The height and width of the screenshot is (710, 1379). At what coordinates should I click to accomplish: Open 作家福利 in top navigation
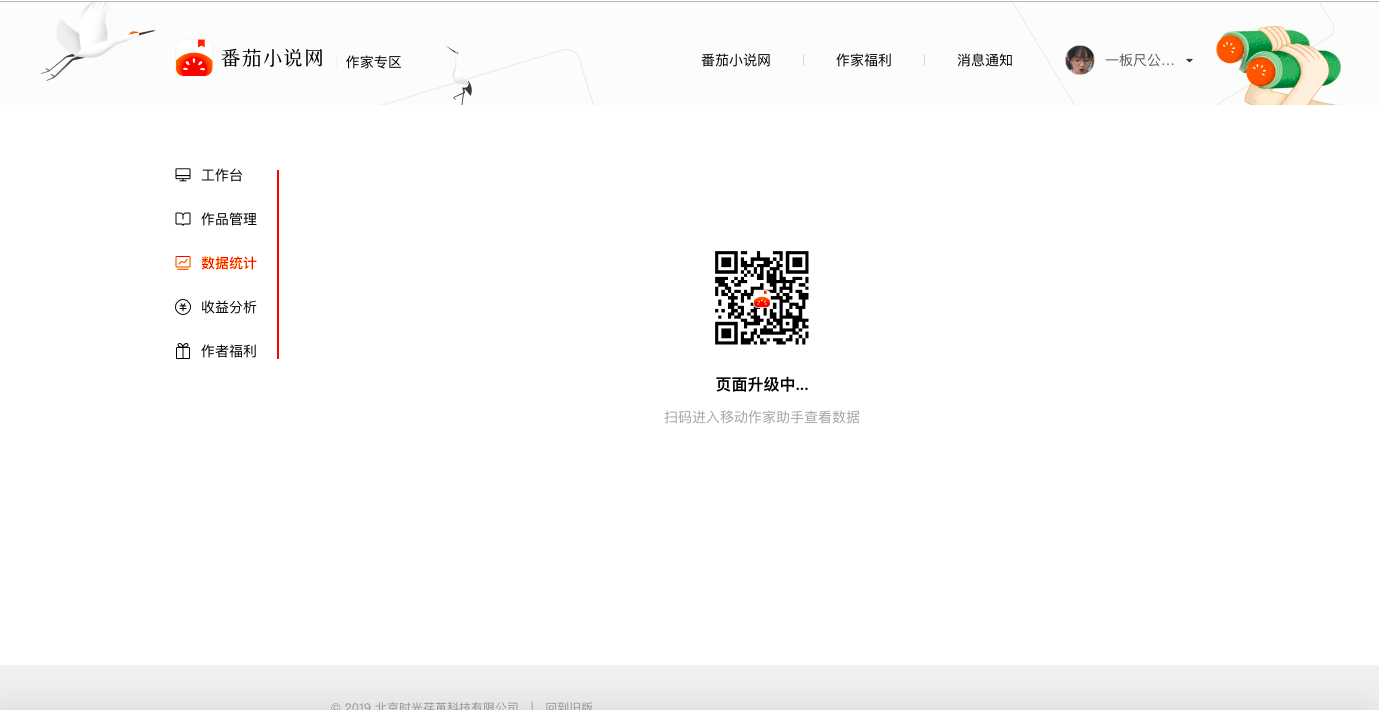[x=864, y=60]
